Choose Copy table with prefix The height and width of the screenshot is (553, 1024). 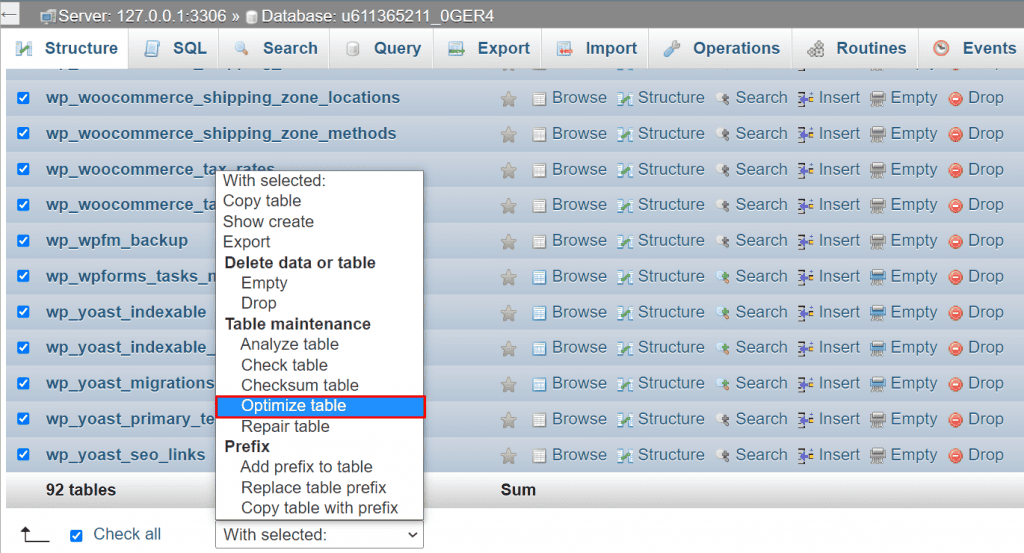pos(319,509)
